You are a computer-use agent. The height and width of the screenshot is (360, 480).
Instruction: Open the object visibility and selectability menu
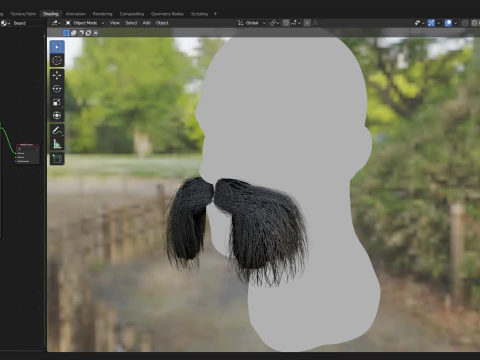[x=419, y=23]
